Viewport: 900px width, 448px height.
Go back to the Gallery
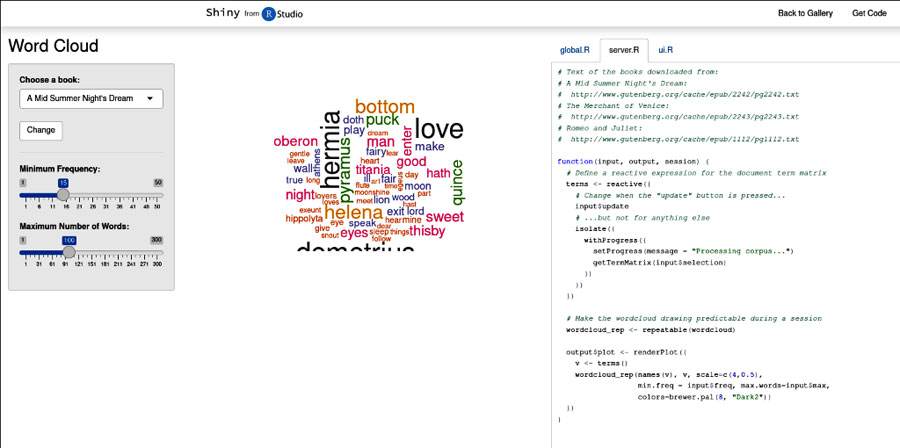805,13
